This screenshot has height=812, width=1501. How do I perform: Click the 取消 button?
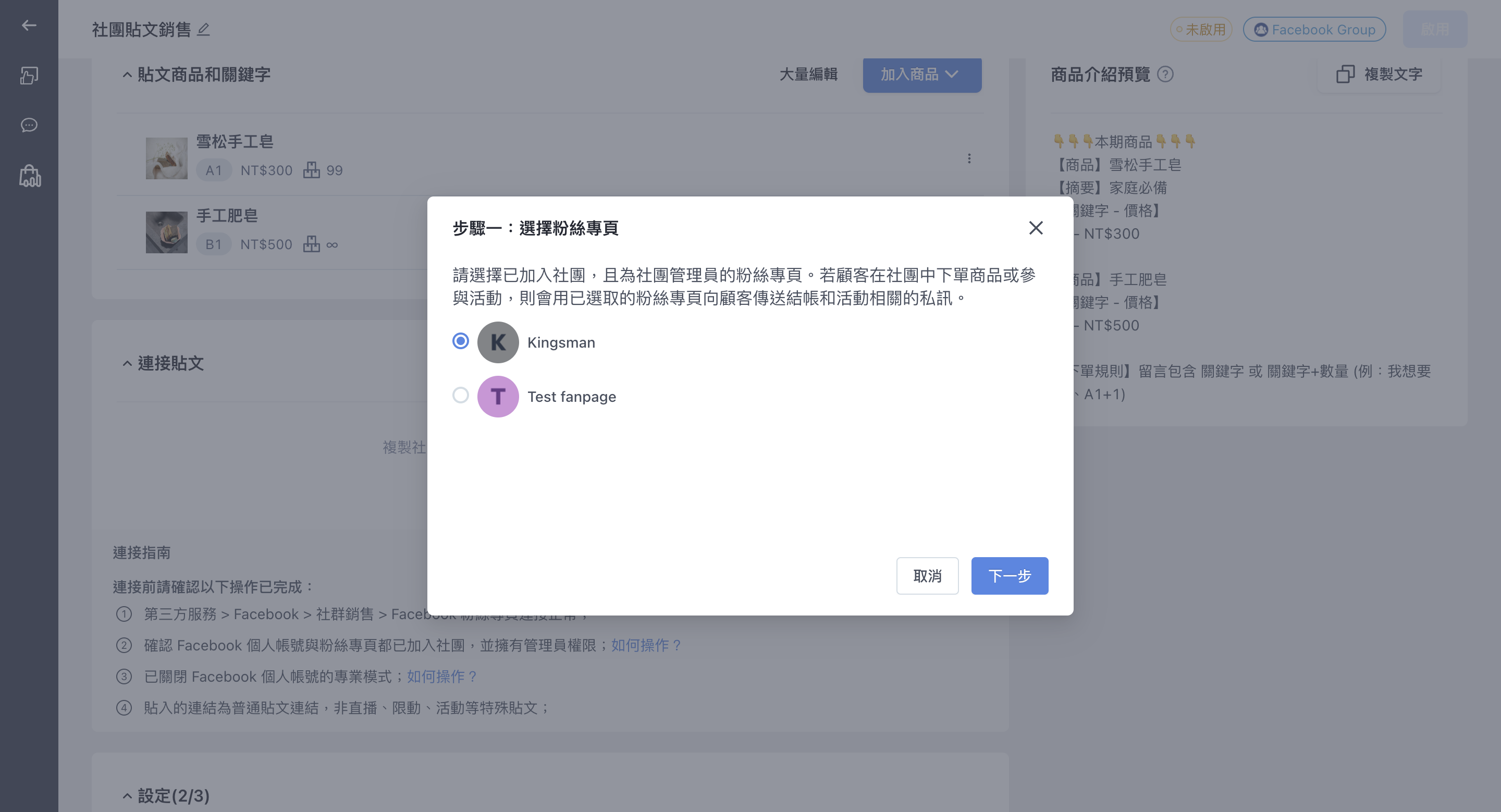927,576
